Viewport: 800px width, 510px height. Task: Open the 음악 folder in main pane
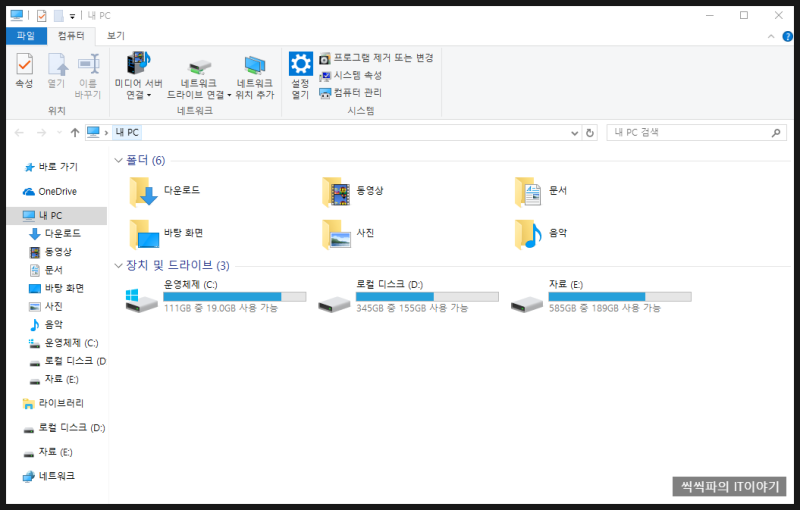pyautogui.click(x=542, y=234)
